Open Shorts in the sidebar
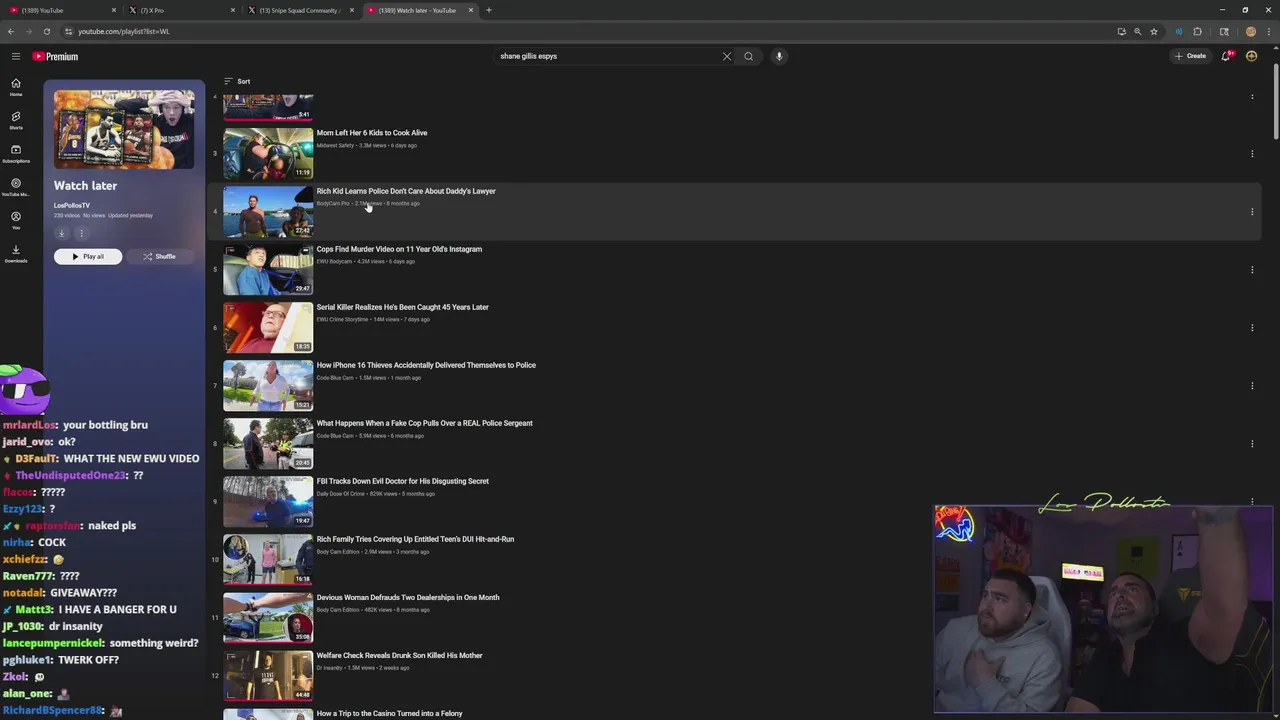1280x720 pixels. coord(16,120)
